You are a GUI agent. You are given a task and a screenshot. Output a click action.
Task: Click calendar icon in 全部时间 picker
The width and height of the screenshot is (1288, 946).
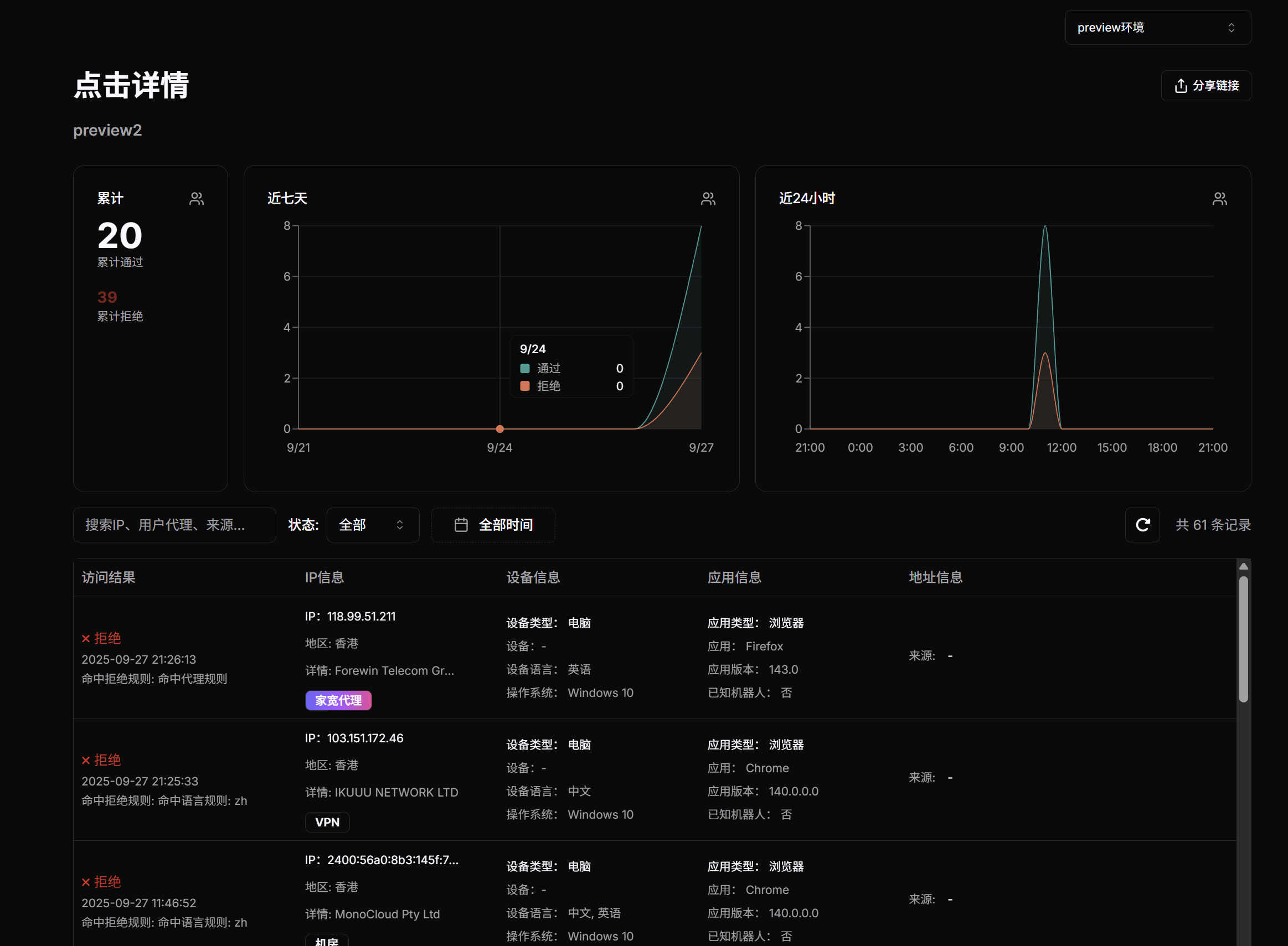(461, 525)
